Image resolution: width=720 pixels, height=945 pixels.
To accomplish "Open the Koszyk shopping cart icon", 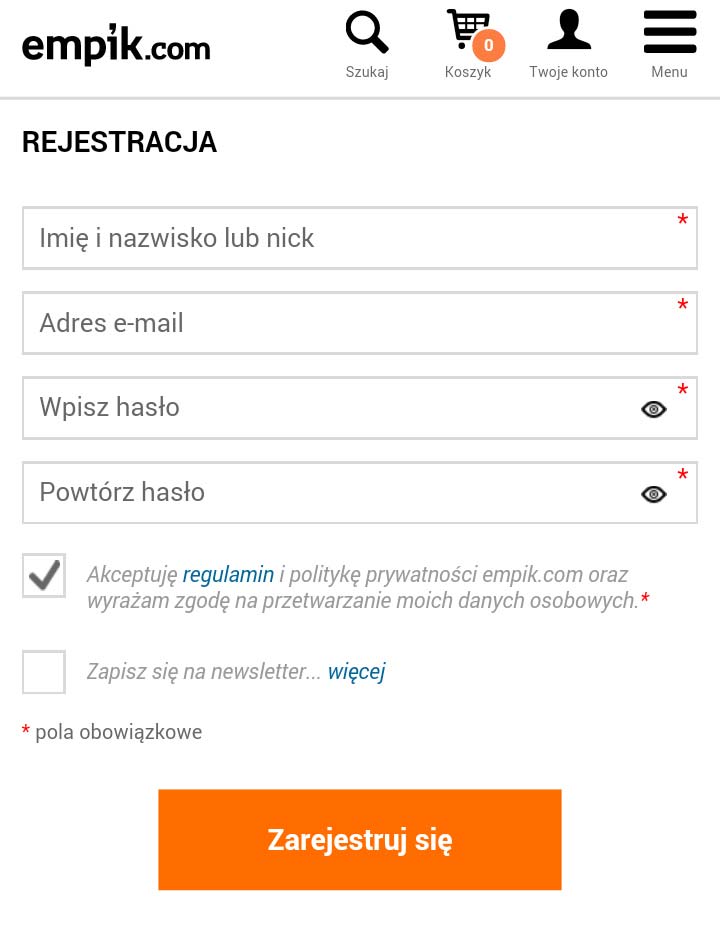I will coord(468,30).
